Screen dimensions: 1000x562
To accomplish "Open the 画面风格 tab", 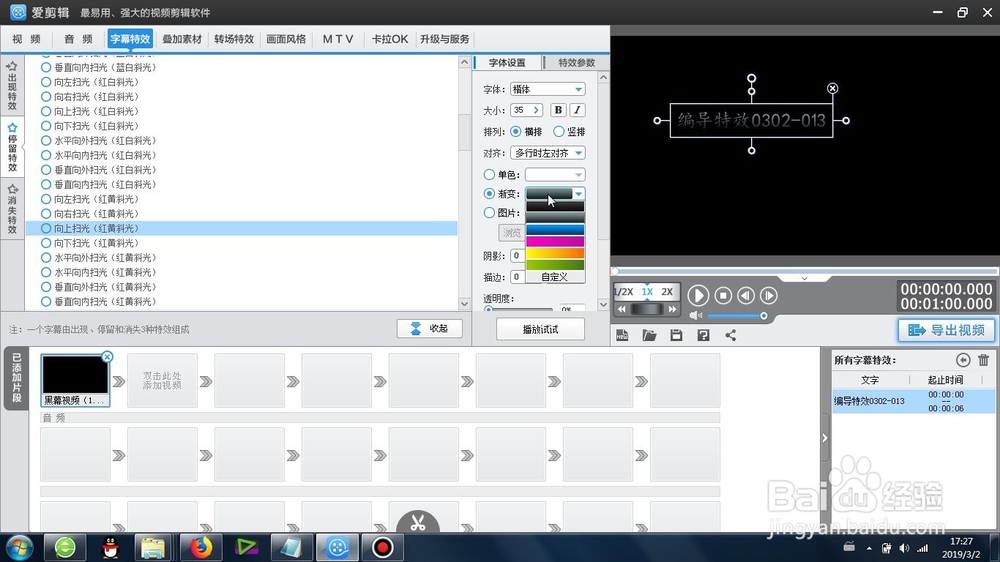I will [x=286, y=39].
